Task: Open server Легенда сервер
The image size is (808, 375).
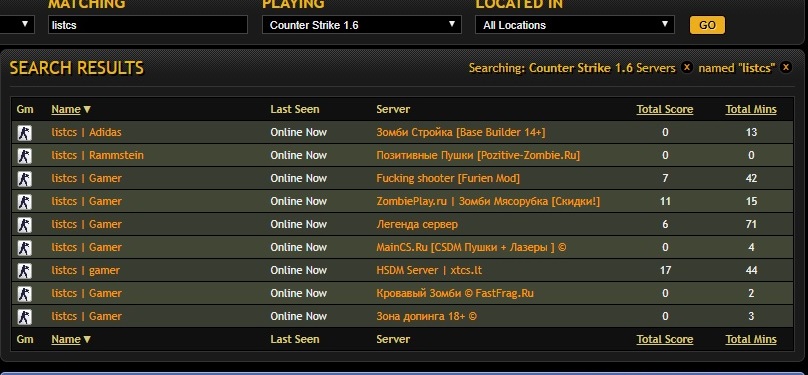Action: coord(417,225)
